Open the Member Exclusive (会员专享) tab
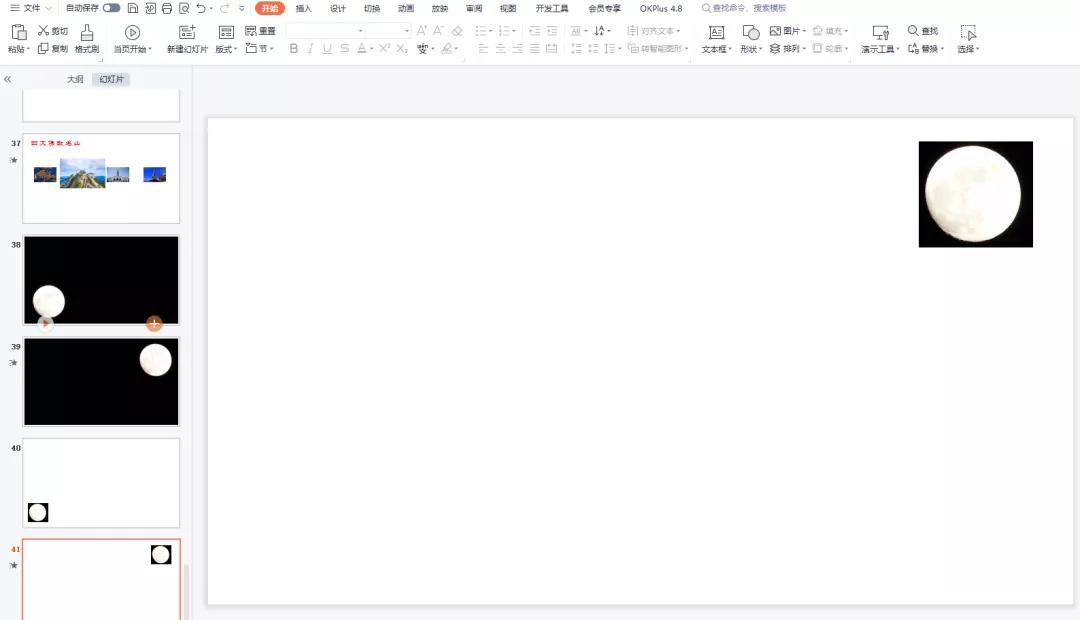Image resolution: width=1080 pixels, height=620 pixels. point(604,8)
